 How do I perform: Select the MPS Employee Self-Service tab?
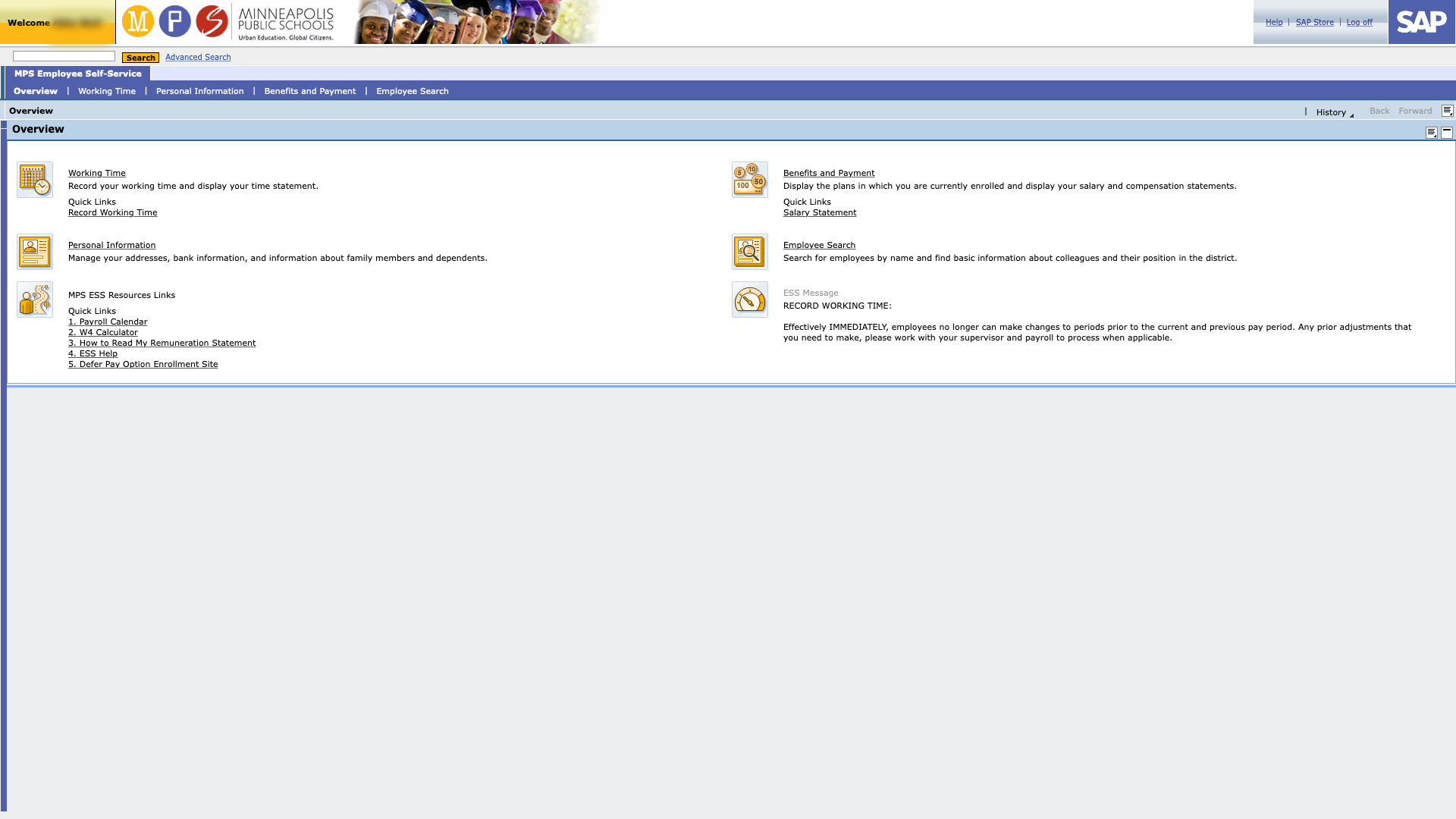pos(78,74)
